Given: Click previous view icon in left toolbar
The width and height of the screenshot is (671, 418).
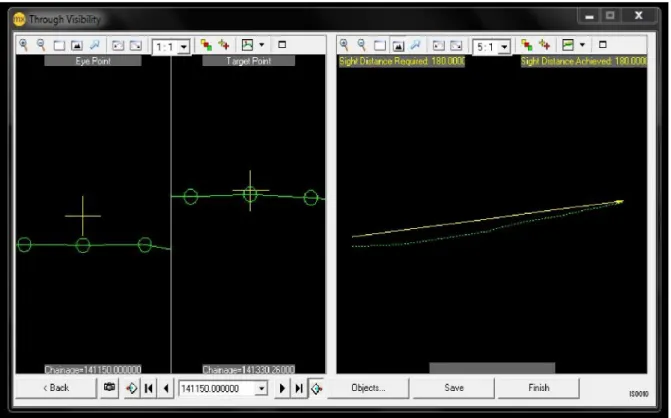Looking at the screenshot, I should point(118,45).
